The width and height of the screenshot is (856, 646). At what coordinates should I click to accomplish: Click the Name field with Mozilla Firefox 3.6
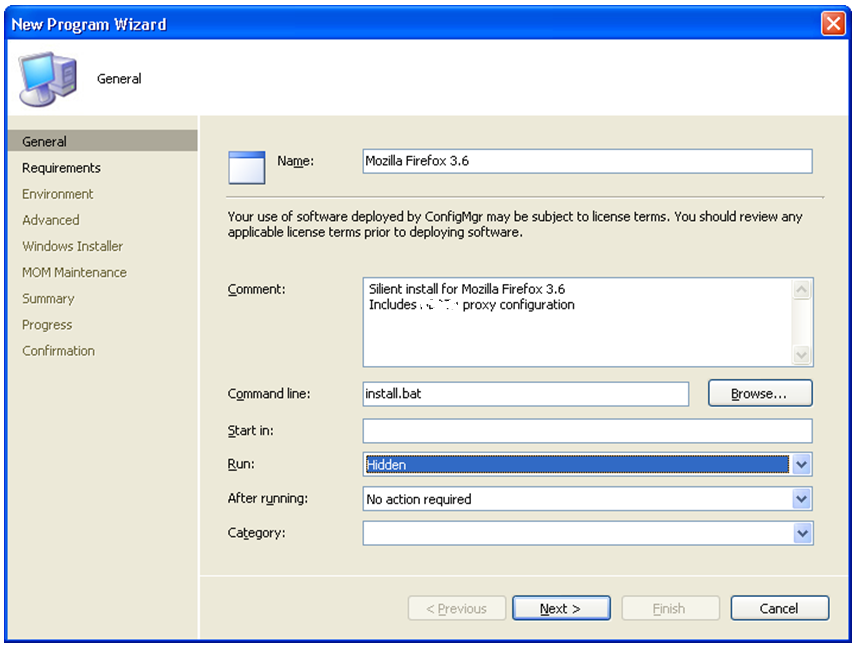coord(587,161)
